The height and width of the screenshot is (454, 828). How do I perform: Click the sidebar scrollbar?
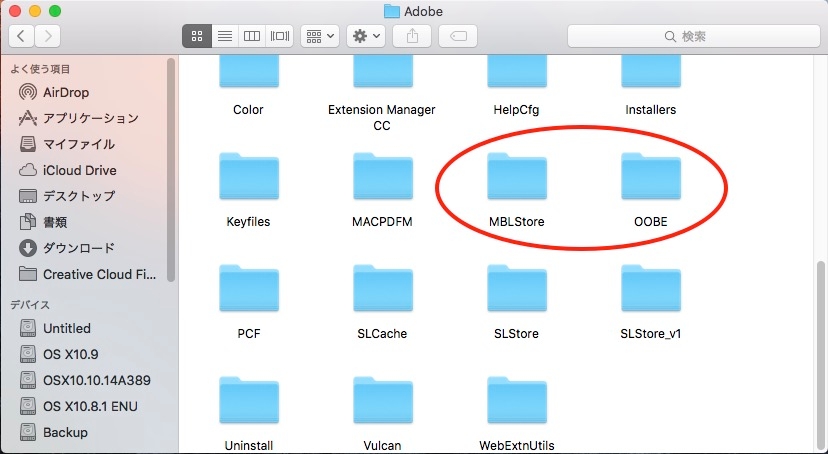171,170
